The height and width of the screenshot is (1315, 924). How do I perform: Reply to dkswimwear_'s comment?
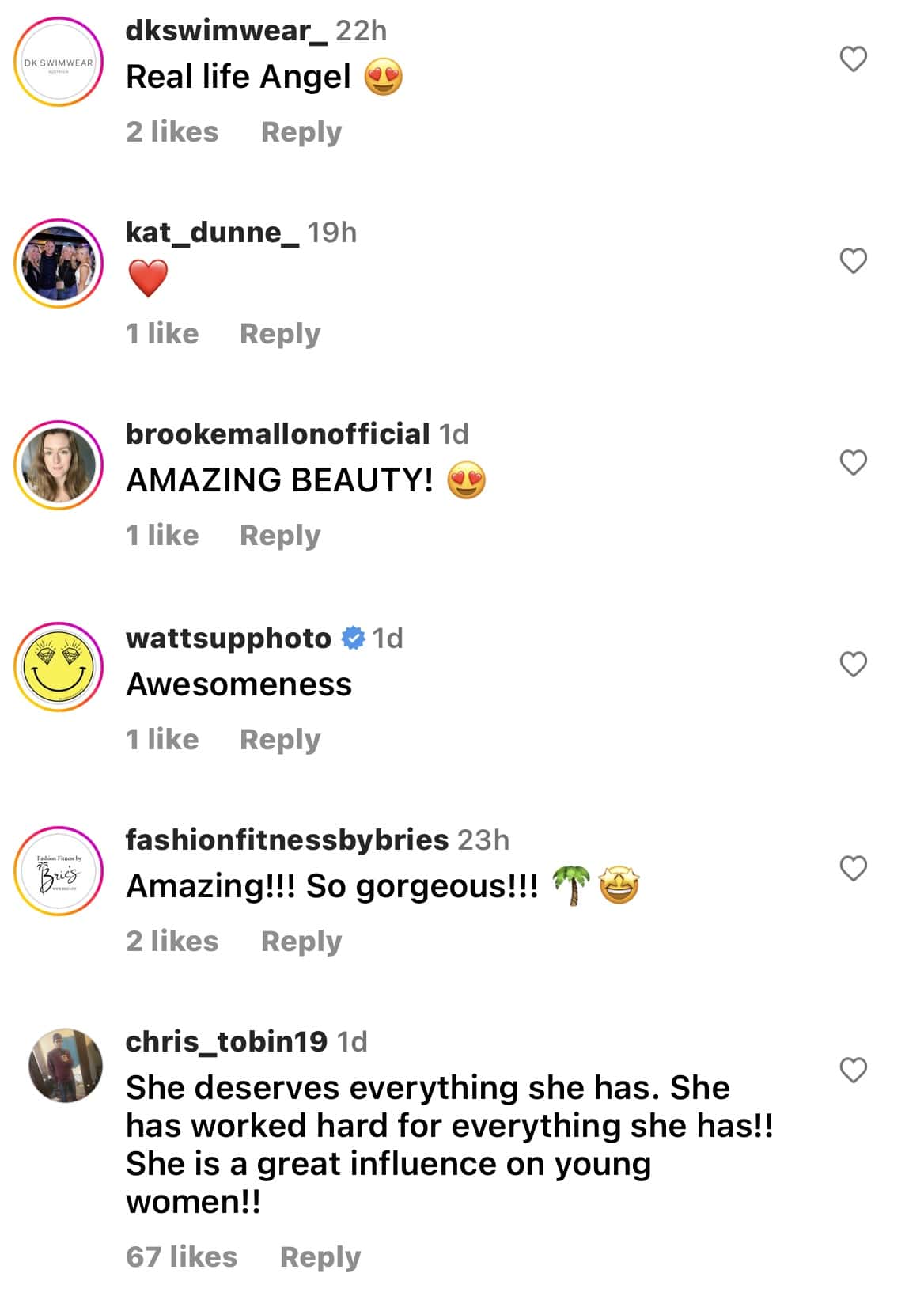click(x=301, y=132)
